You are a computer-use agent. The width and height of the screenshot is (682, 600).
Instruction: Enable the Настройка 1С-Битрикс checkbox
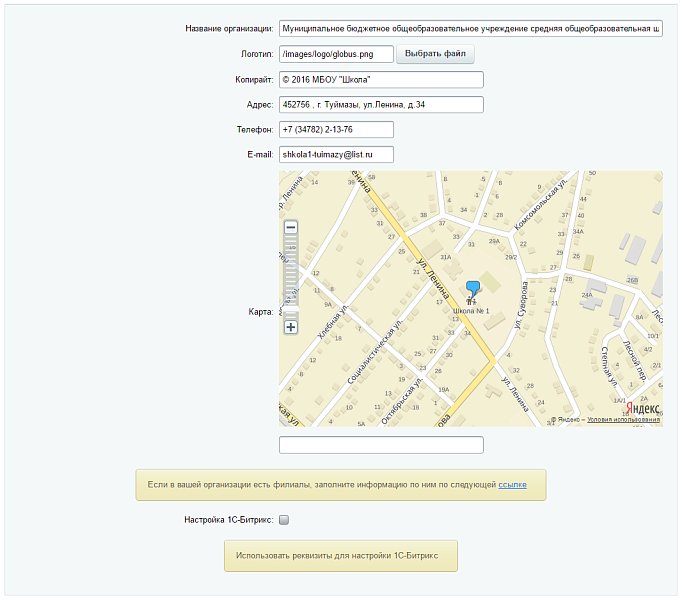point(284,520)
